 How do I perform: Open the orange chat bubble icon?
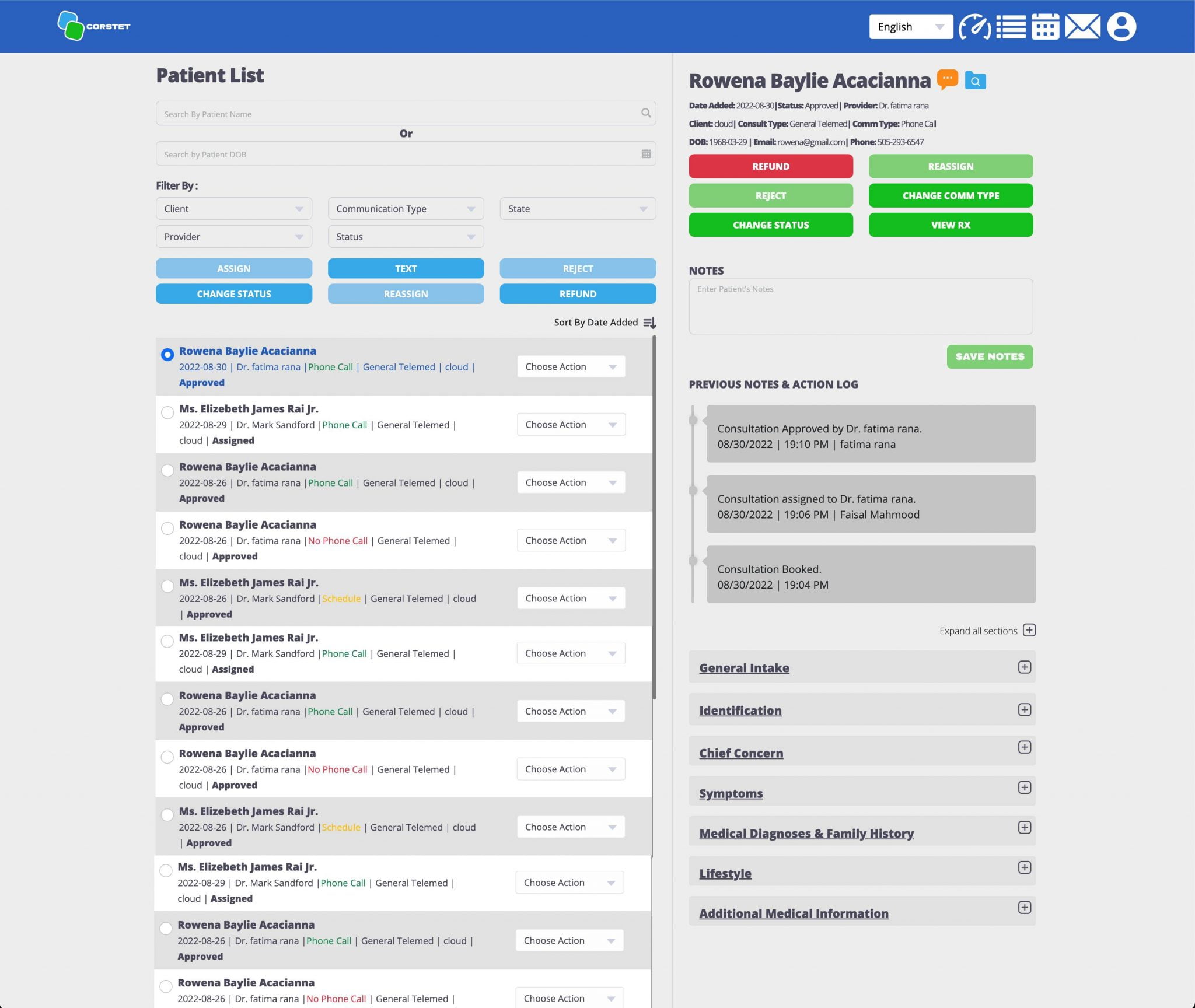(x=947, y=79)
